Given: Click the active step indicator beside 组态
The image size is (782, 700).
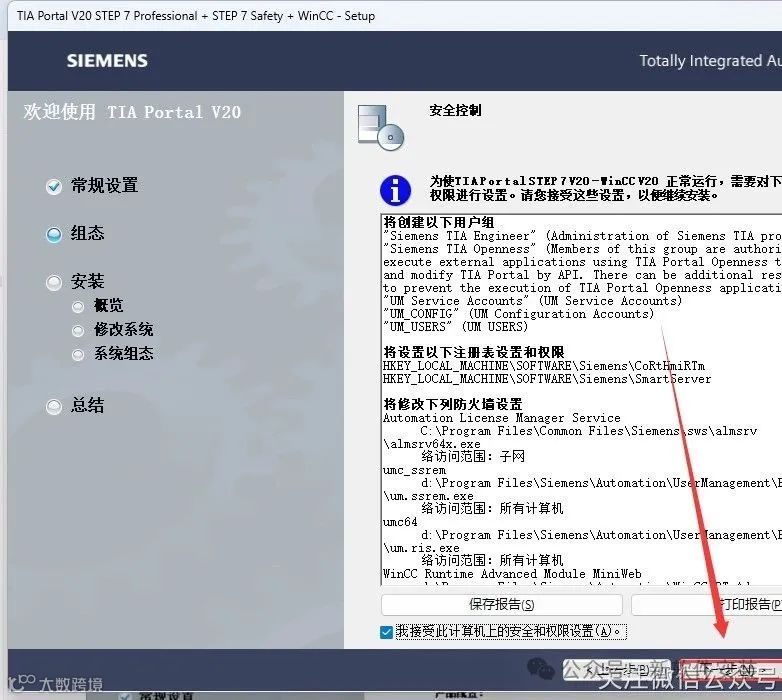Looking at the screenshot, I should click(x=54, y=234).
